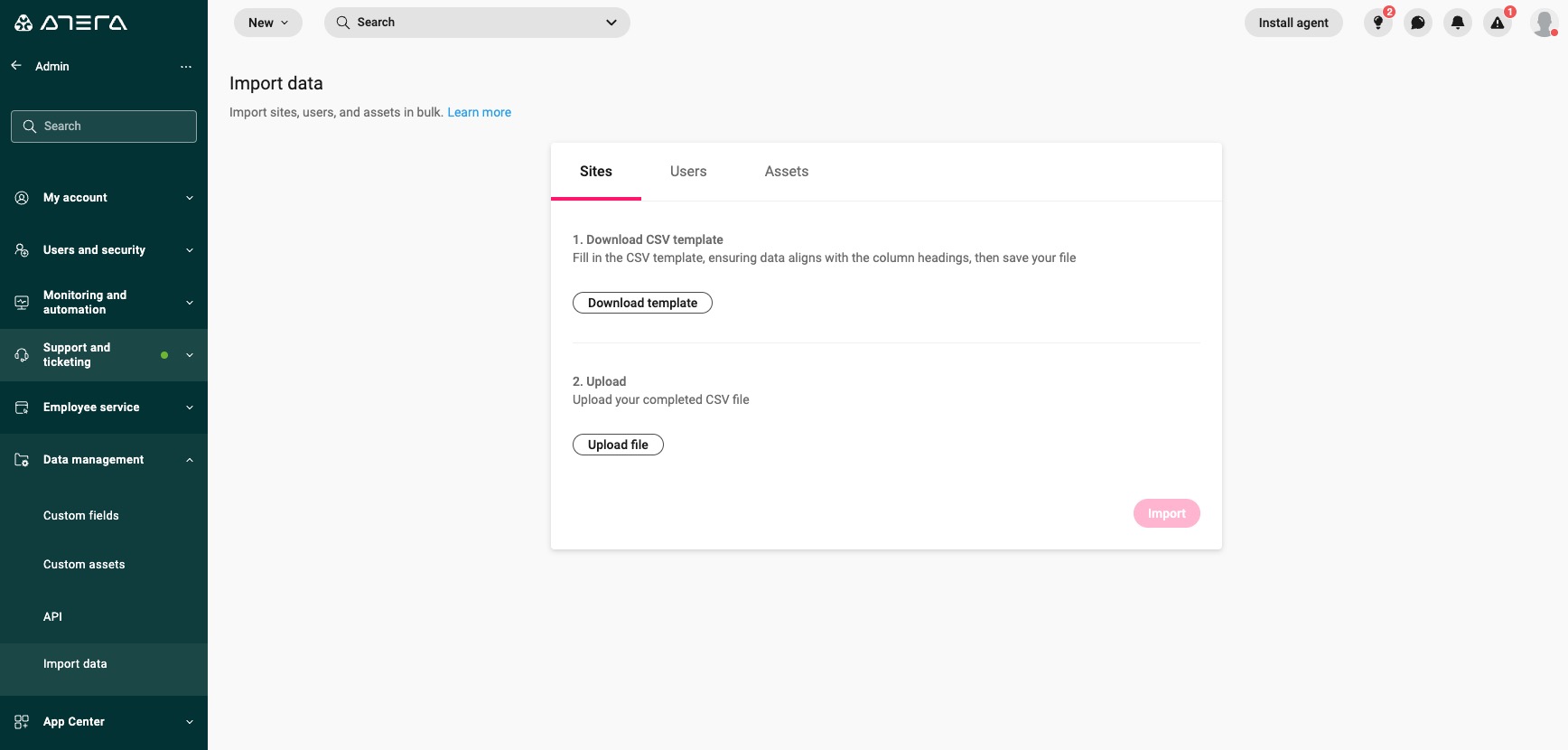
Task: Open the New dropdown button
Action: 268,23
